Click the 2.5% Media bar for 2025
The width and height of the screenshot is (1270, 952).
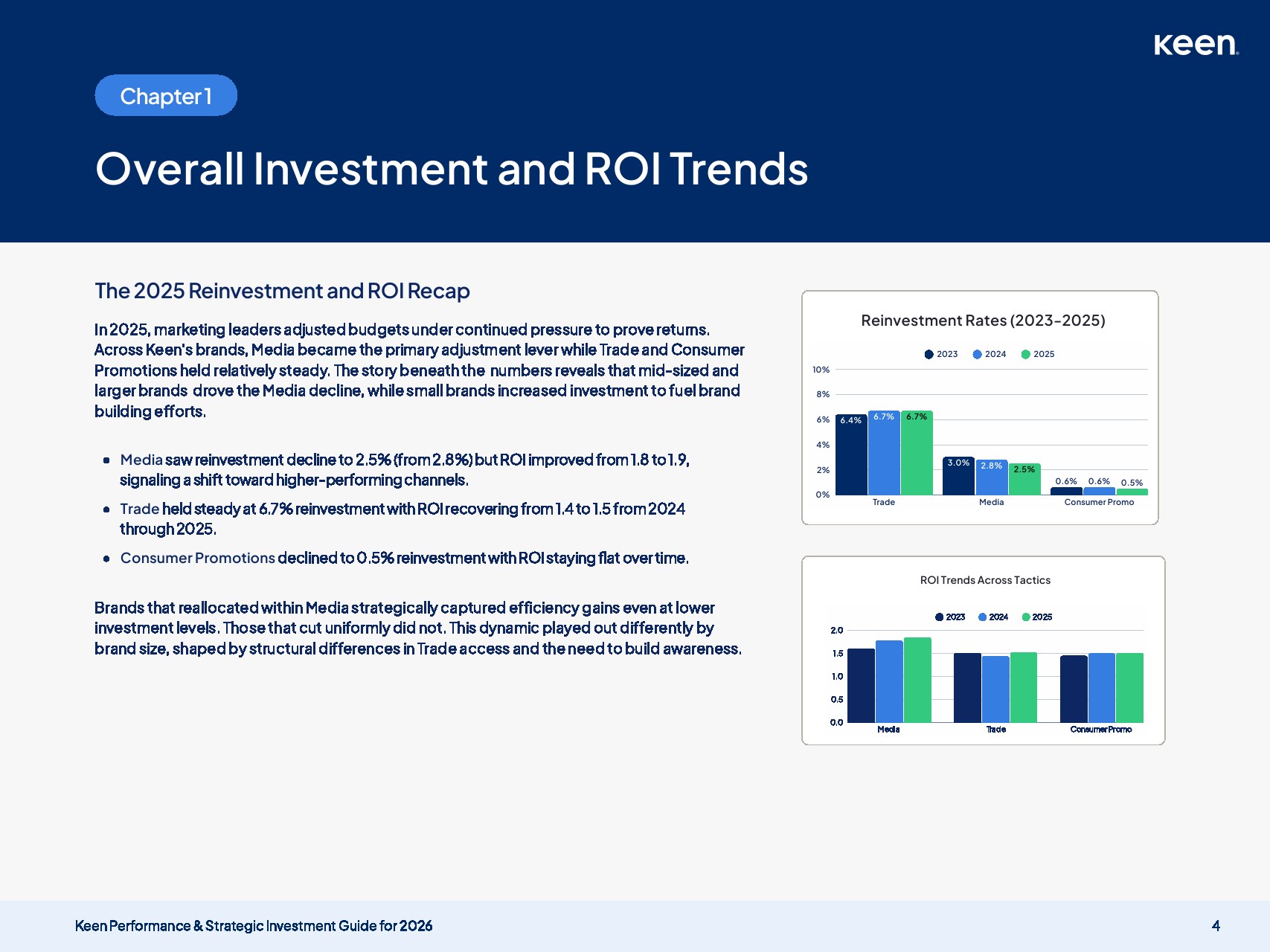[x=1024, y=480]
